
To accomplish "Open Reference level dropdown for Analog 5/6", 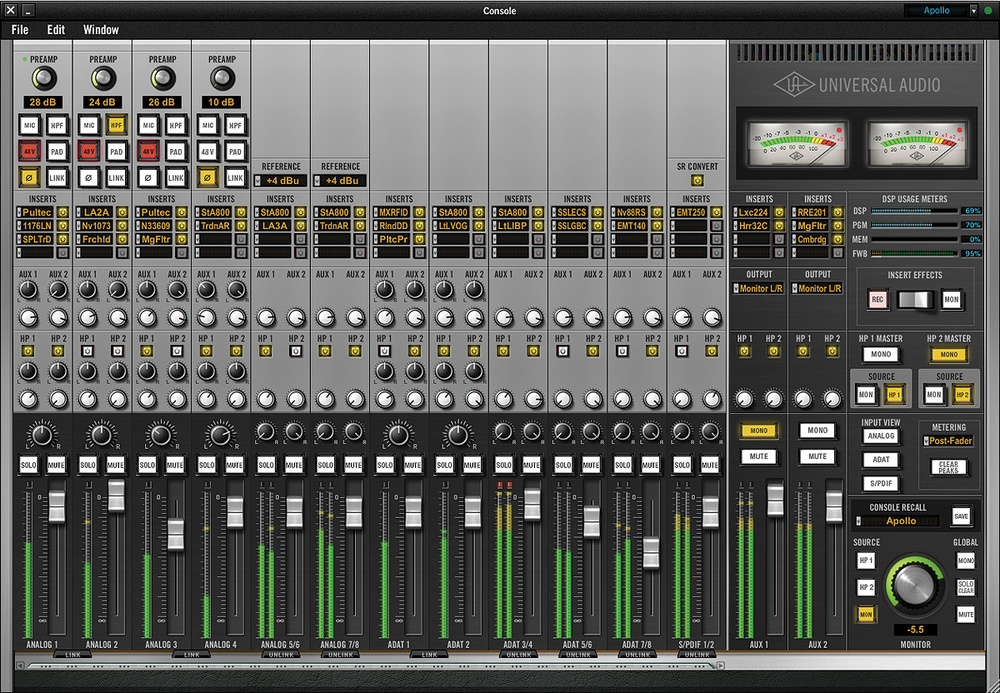I will point(281,181).
